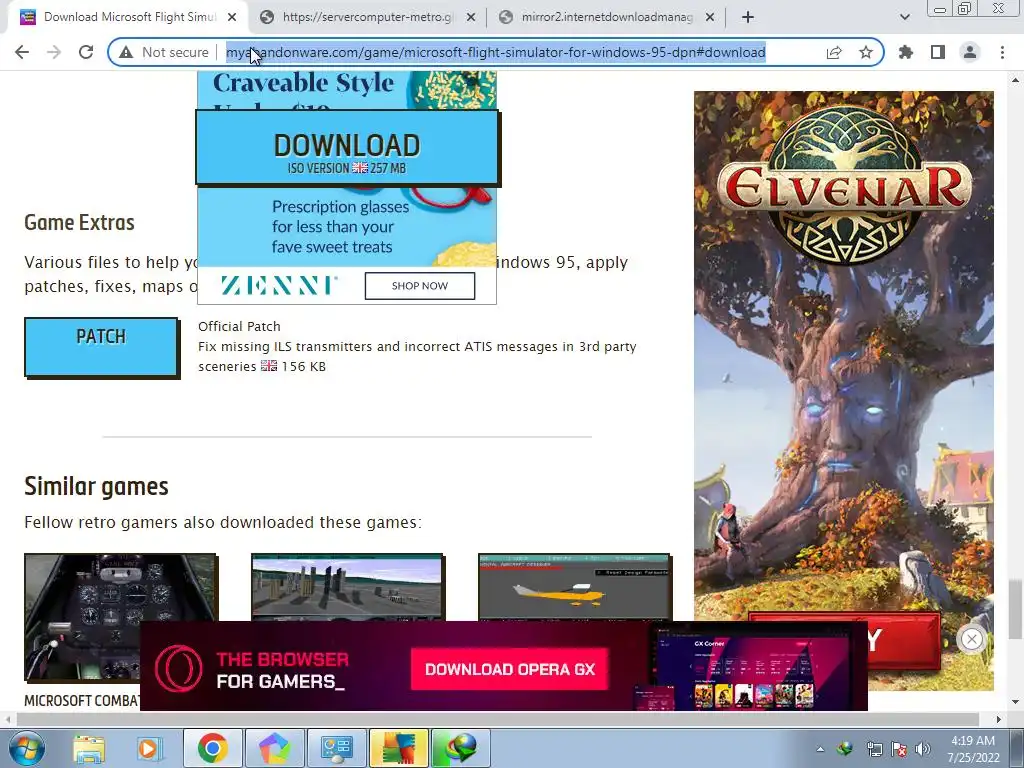Click the vertical scrollbar down arrow
The image size is (1024, 768).
(x=1014, y=703)
